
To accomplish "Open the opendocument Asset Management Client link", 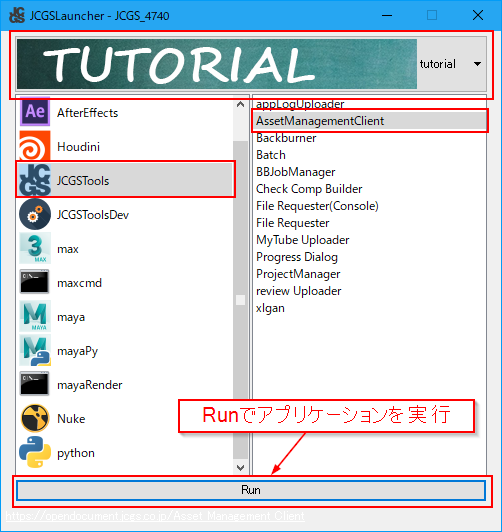I will 155,516.
